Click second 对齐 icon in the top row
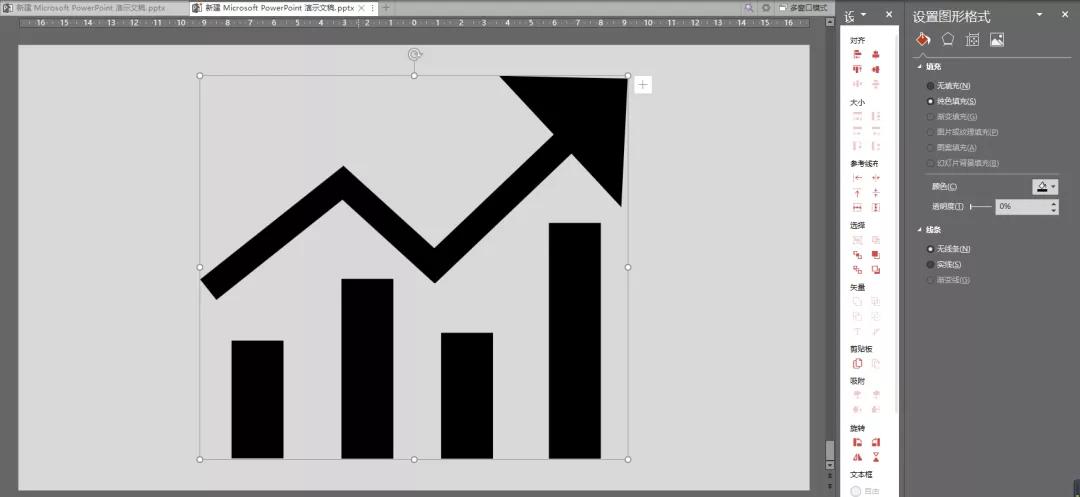Screen dimensions: 1080x497 pos(875,54)
